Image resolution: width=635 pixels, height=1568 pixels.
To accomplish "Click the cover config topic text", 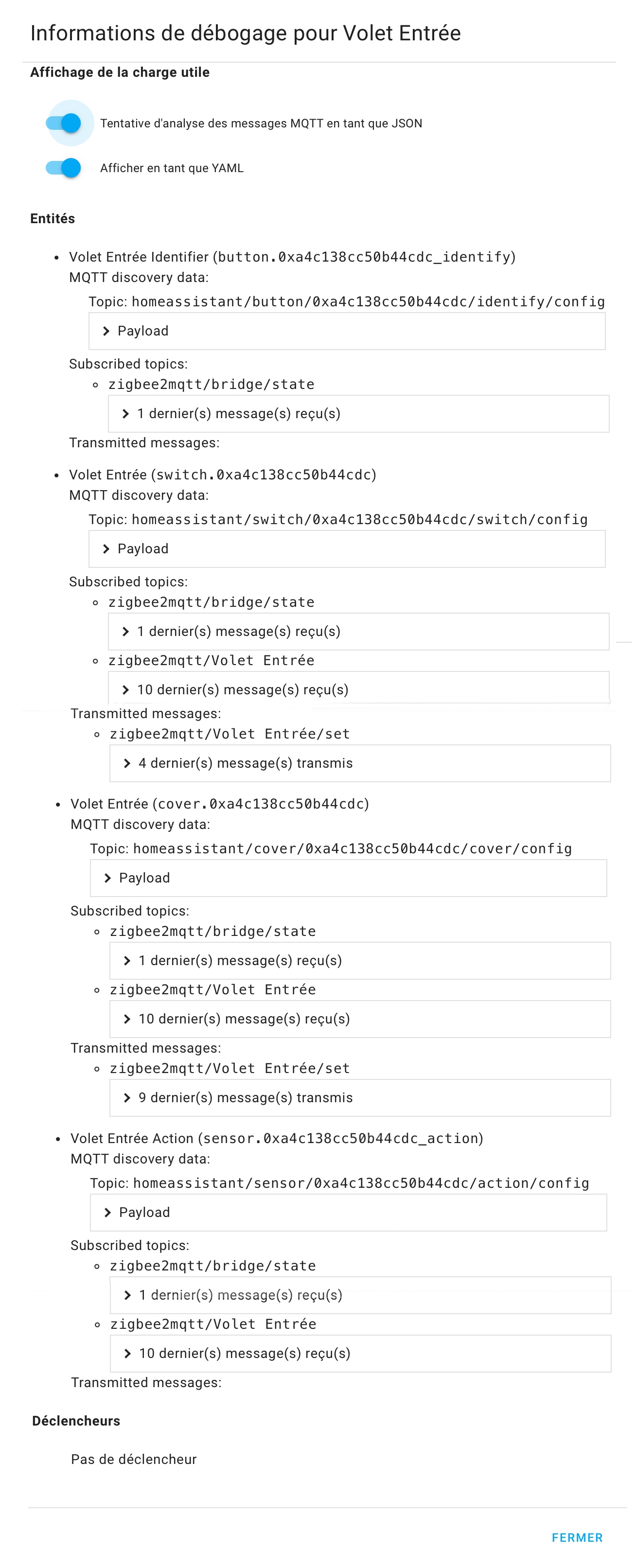I will coord(352,848).
